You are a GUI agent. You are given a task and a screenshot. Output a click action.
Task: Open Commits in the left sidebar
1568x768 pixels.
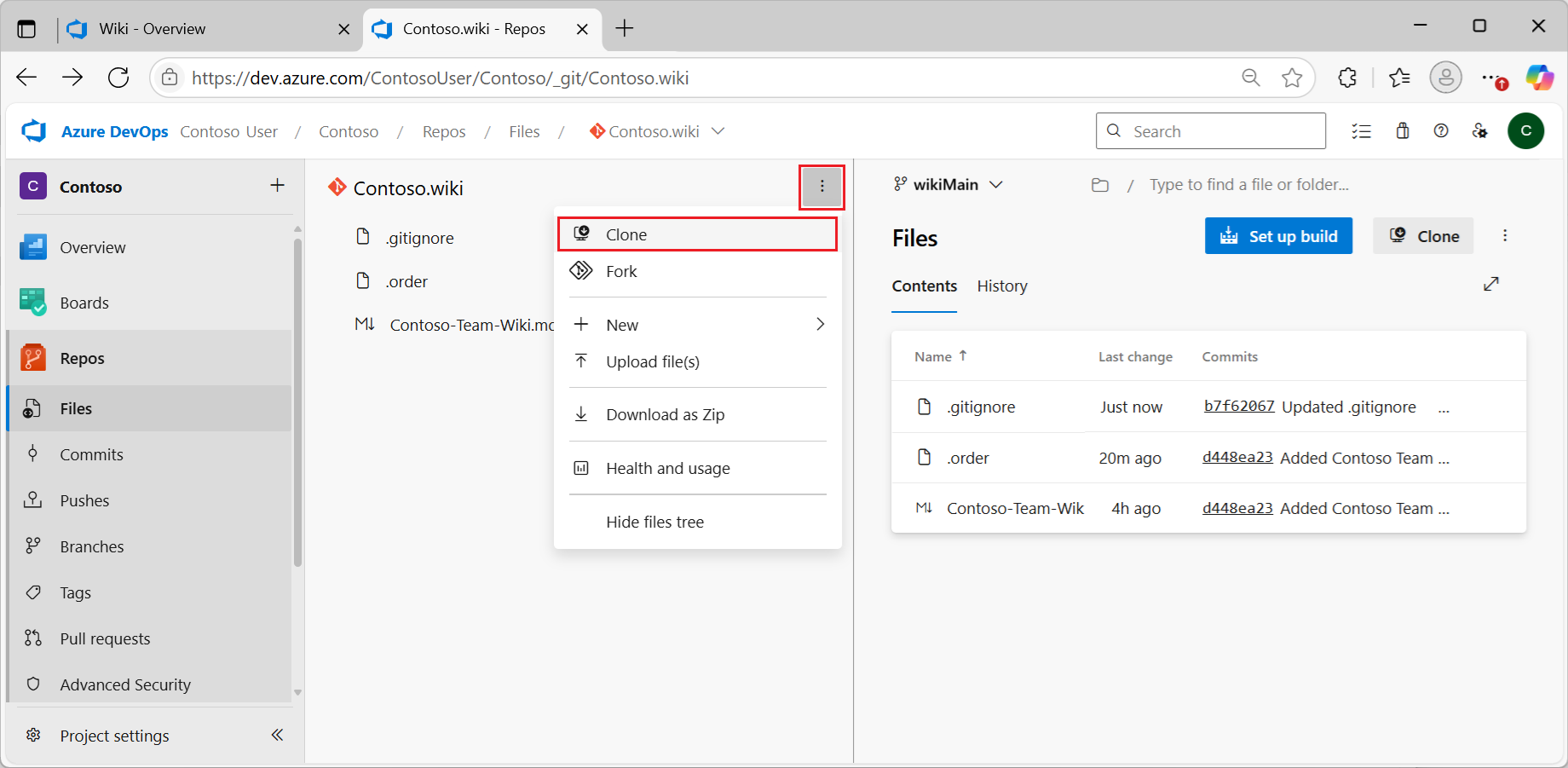point(91,454)
